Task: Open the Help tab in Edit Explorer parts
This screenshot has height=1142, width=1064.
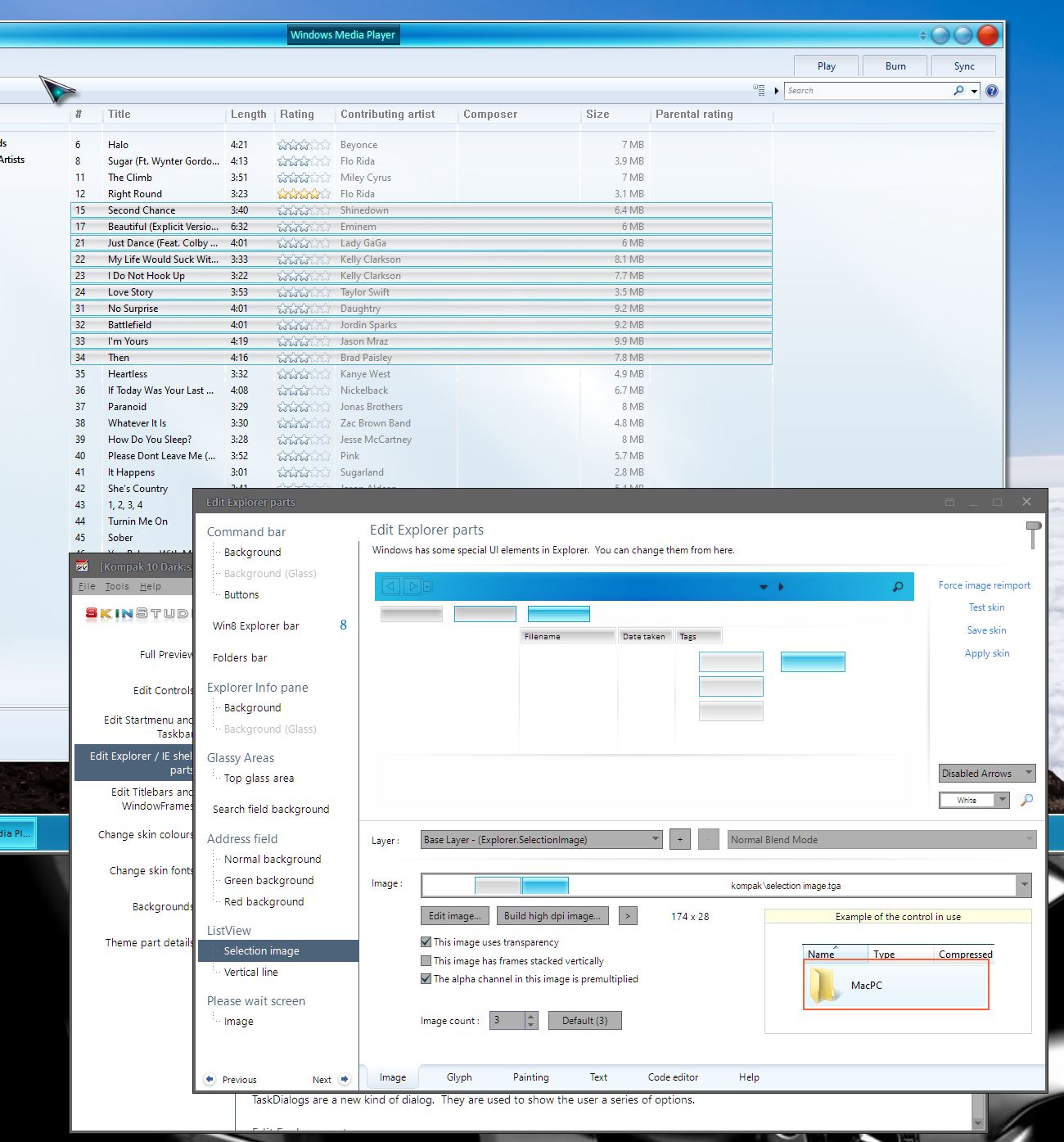Action: tap(749, 1077)
